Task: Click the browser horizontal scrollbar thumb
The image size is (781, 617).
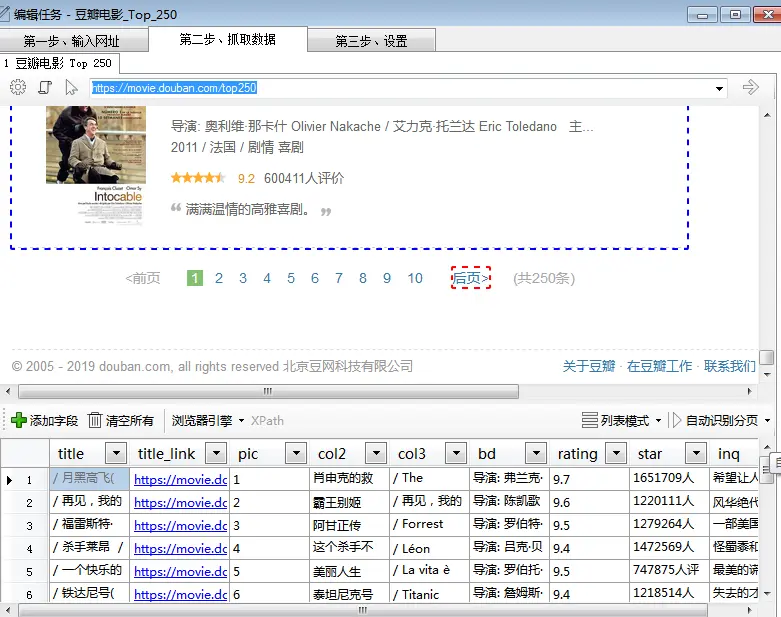Action: click(268, 391)
